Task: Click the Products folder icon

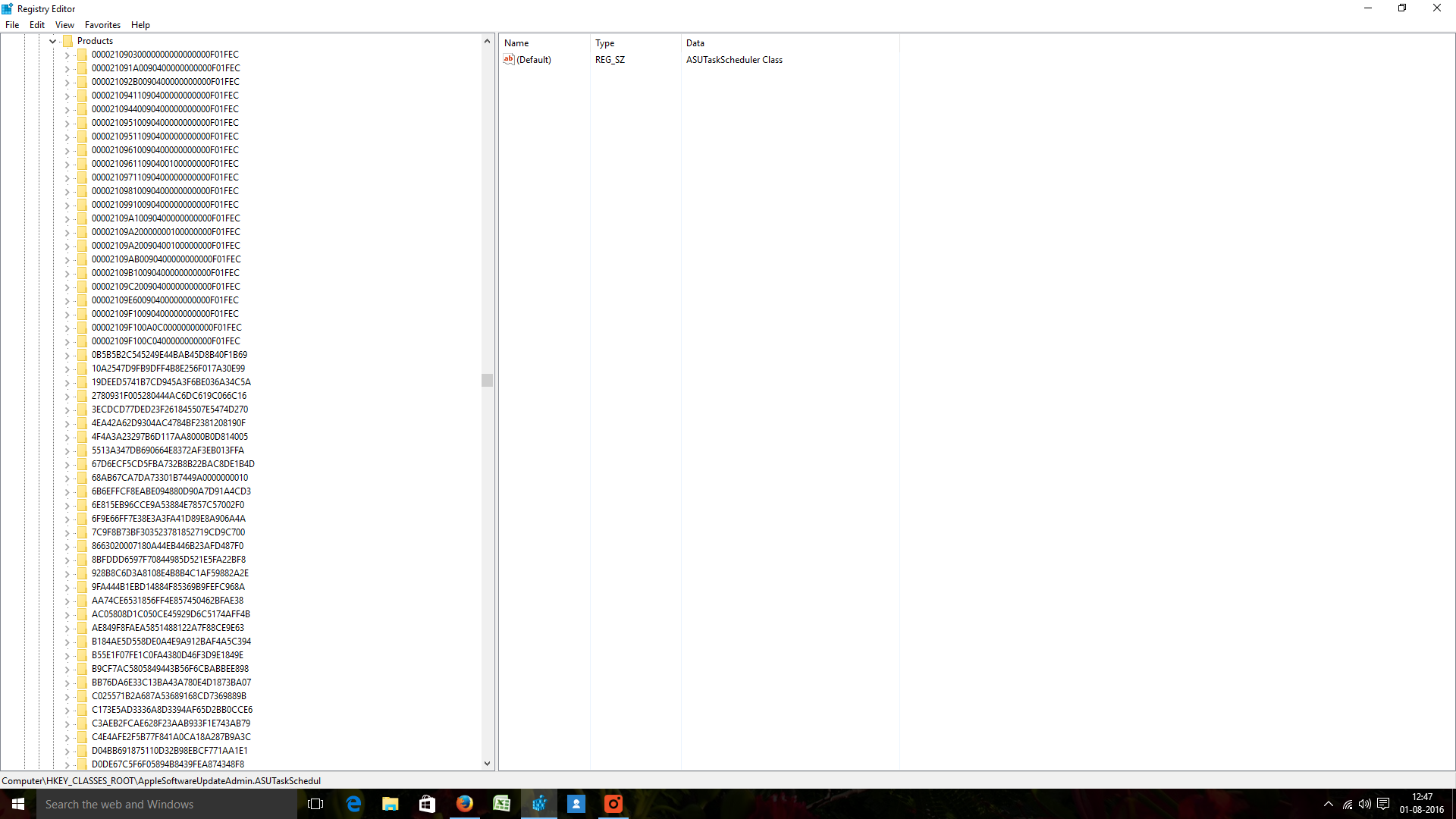Action: pos(67,41)
